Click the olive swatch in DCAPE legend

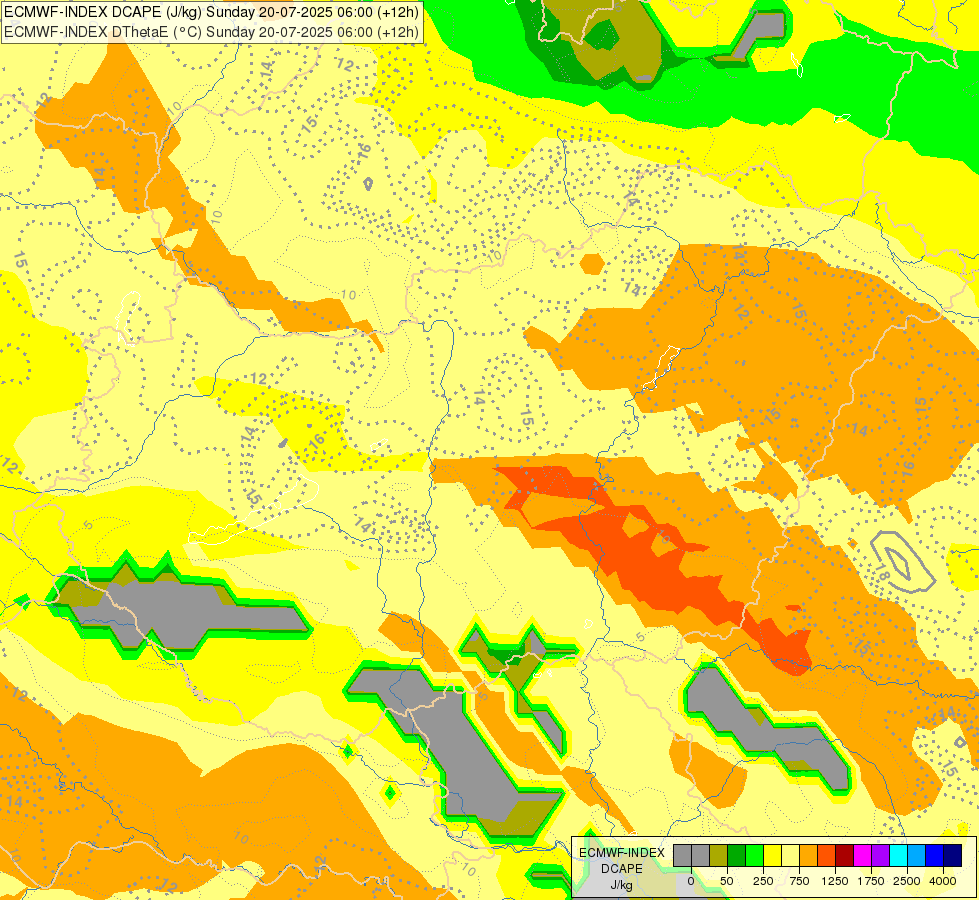[x=719, y=856]
